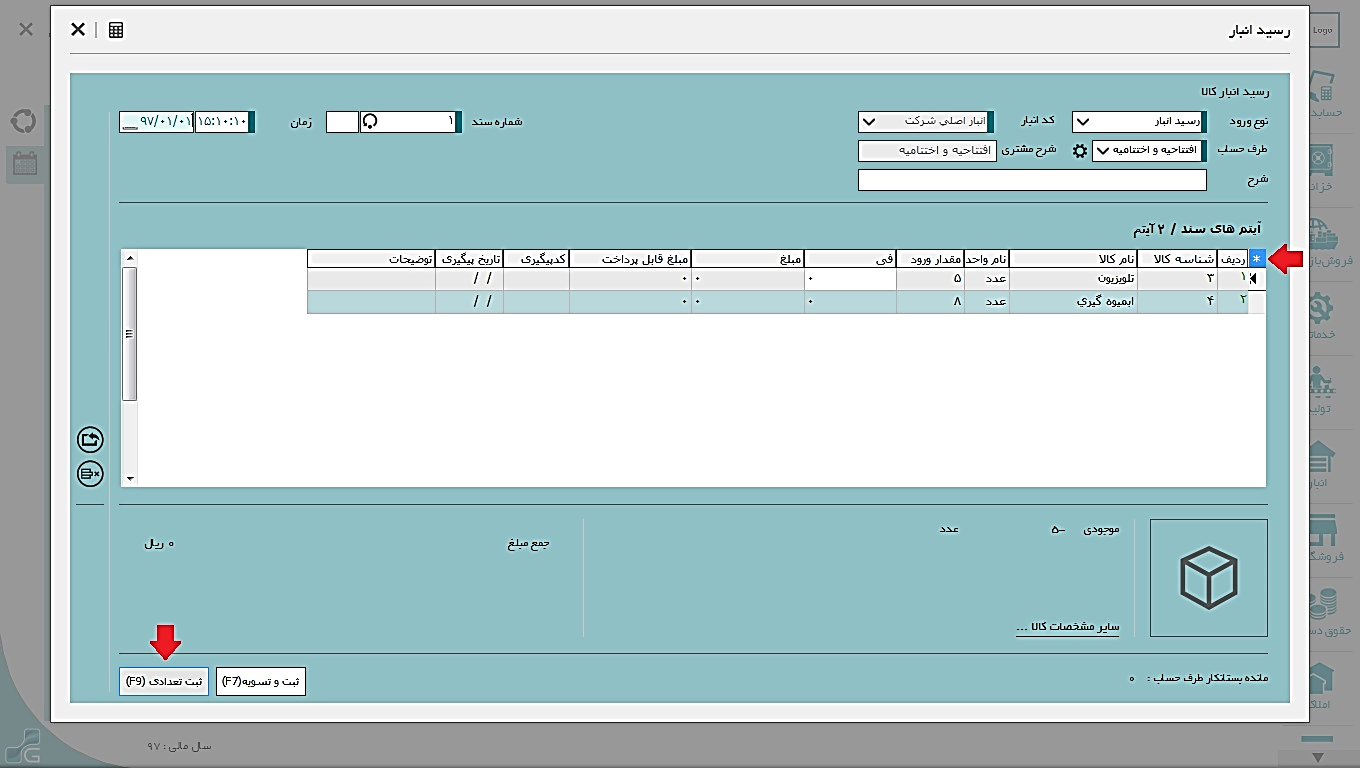Click the نام کالا column header
The height and width of the screenshot is (772, 1360).
(x=1073, y=259)
